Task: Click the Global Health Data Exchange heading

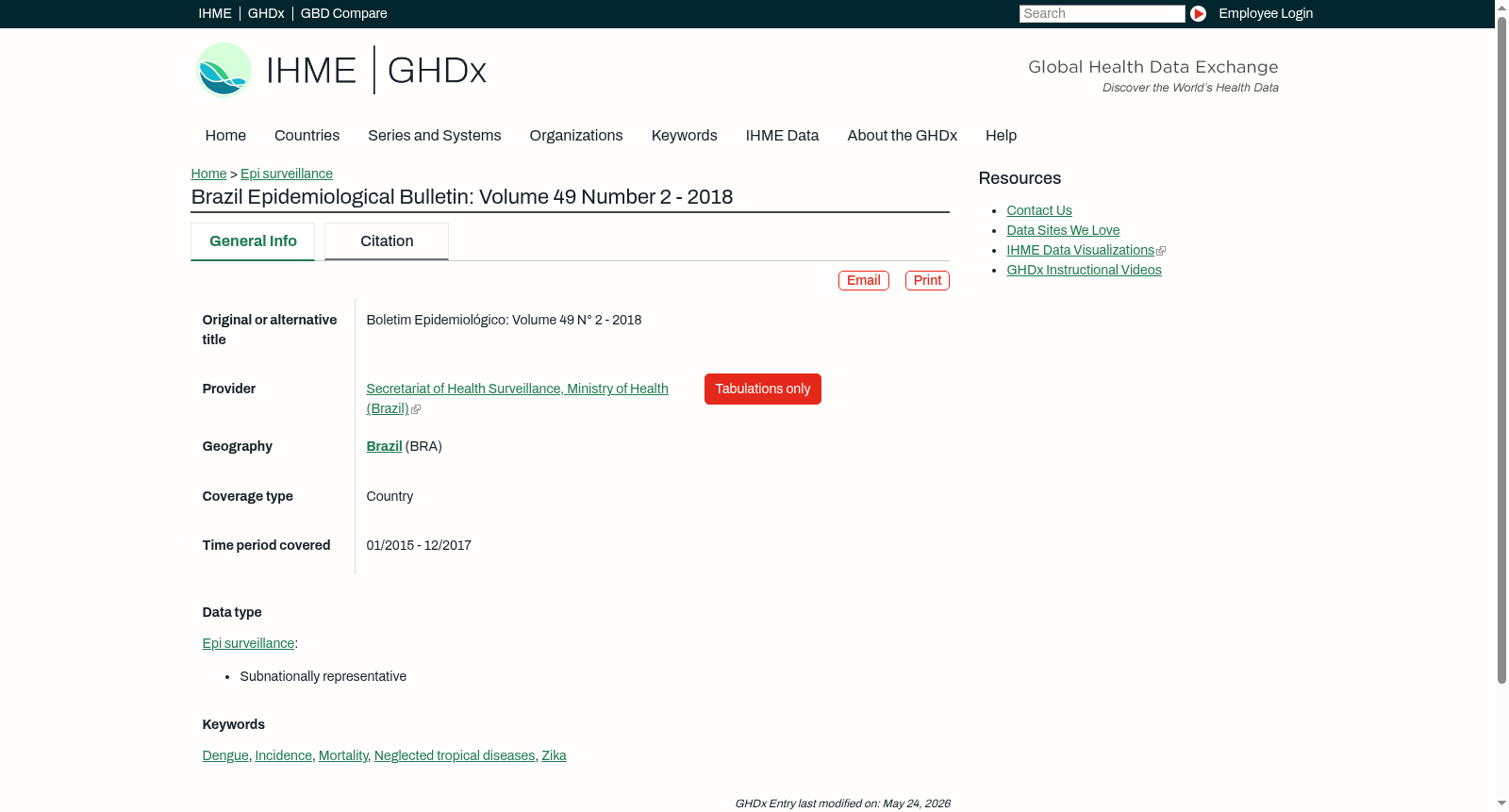Action: (1152, 67)
